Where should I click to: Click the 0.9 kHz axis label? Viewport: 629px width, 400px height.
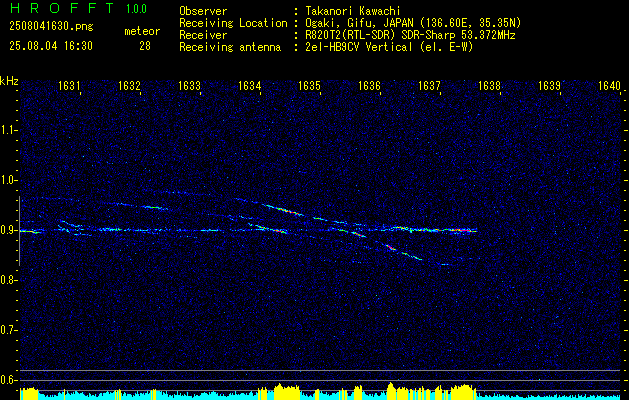(8, 231)
